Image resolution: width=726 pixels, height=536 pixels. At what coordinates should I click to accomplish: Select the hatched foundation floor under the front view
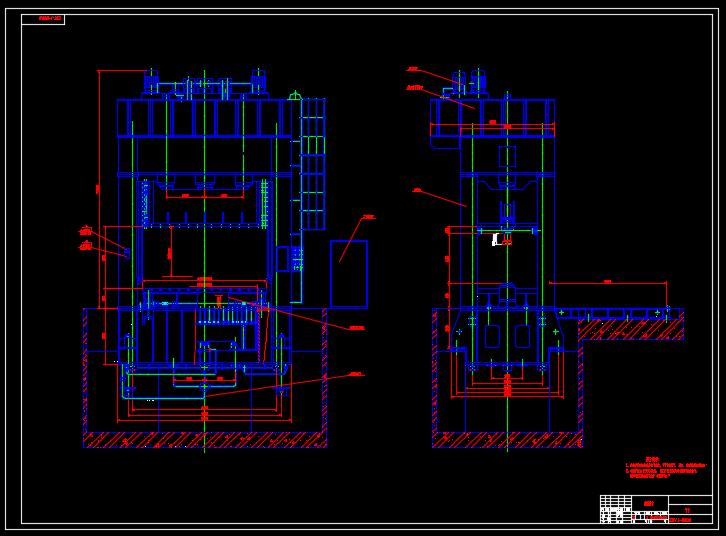[205, 440]
